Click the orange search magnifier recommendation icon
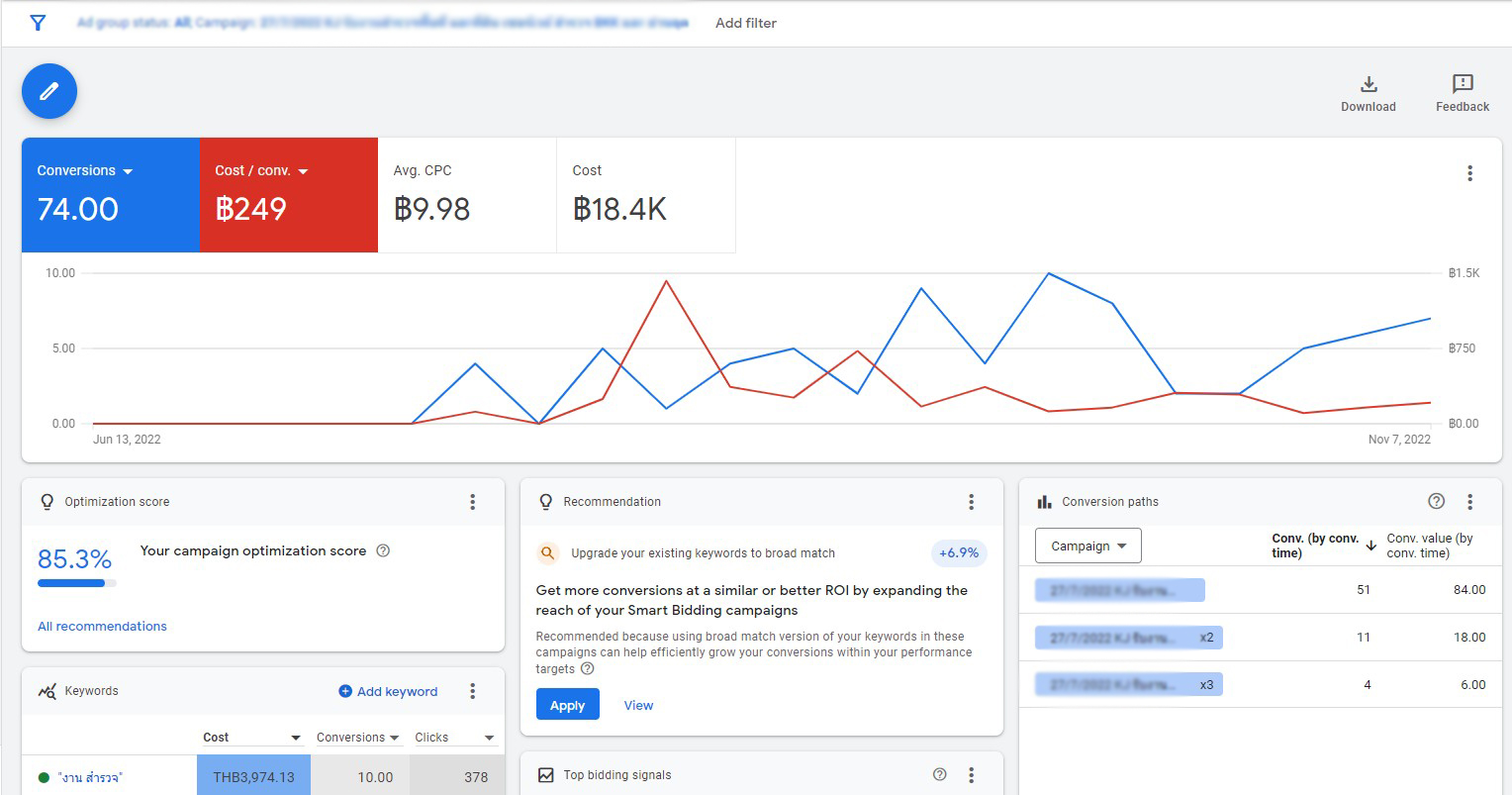 pyautogui.click(x=547, y=553)
